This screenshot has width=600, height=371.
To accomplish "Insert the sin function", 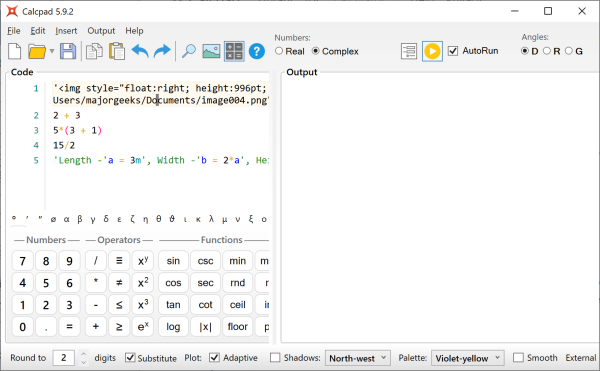I will 173,261.
